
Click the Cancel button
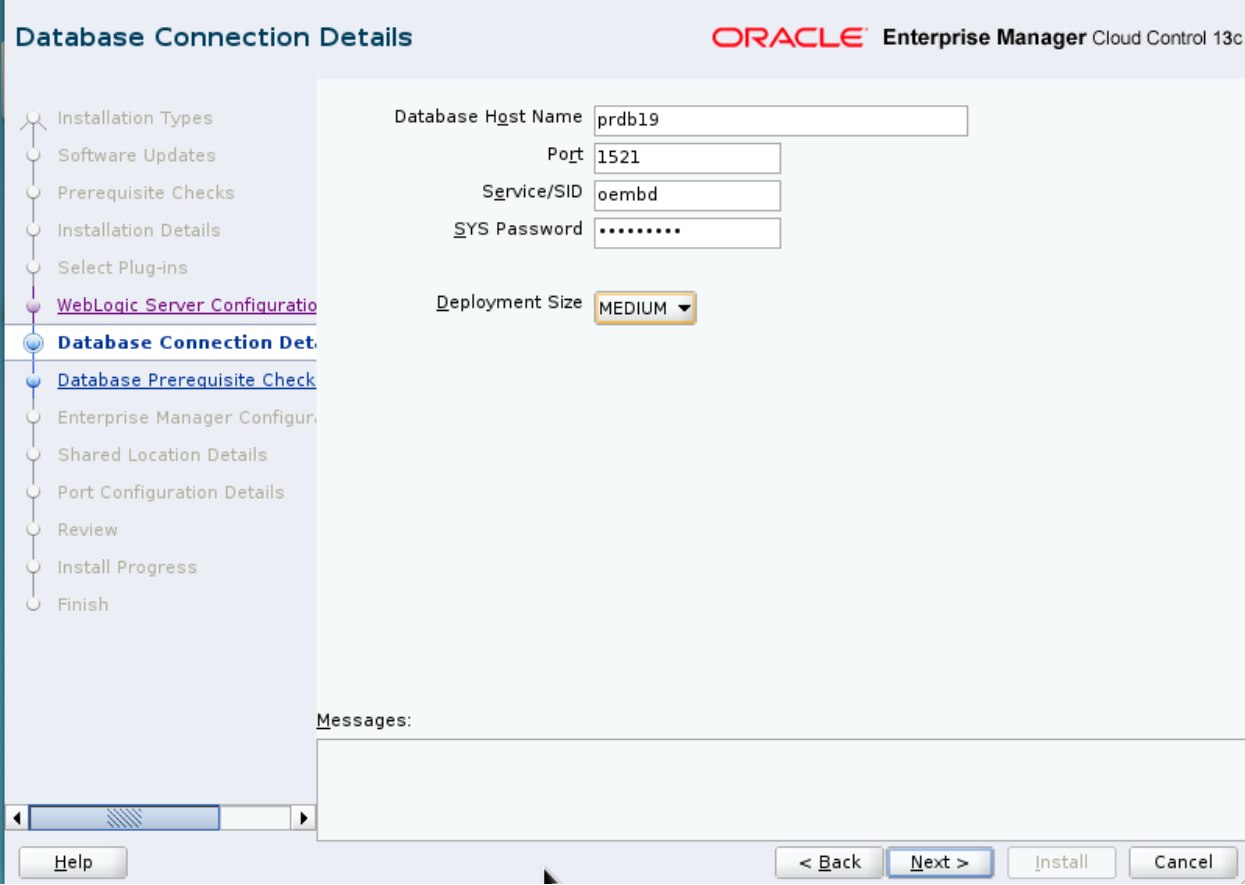1183,862
